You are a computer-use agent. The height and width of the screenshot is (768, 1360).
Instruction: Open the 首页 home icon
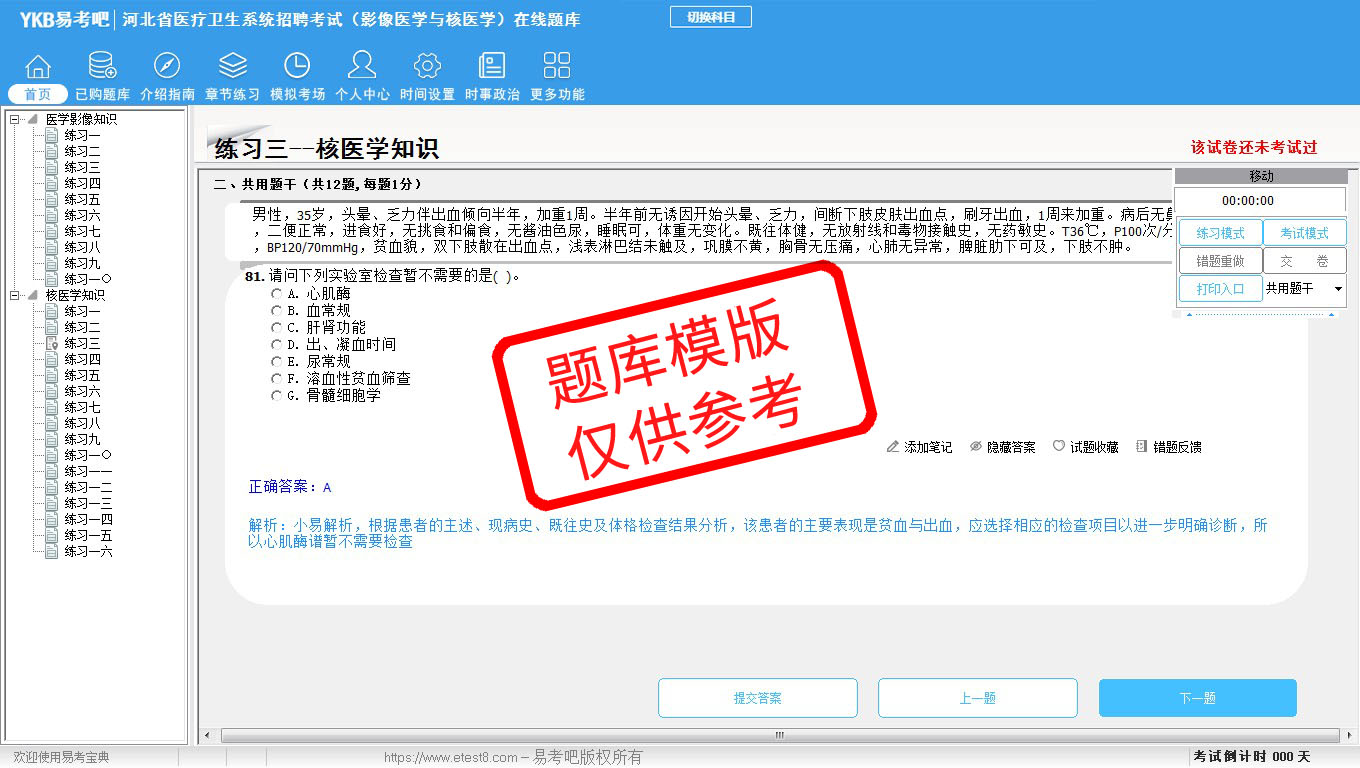(x=38, y=67)
